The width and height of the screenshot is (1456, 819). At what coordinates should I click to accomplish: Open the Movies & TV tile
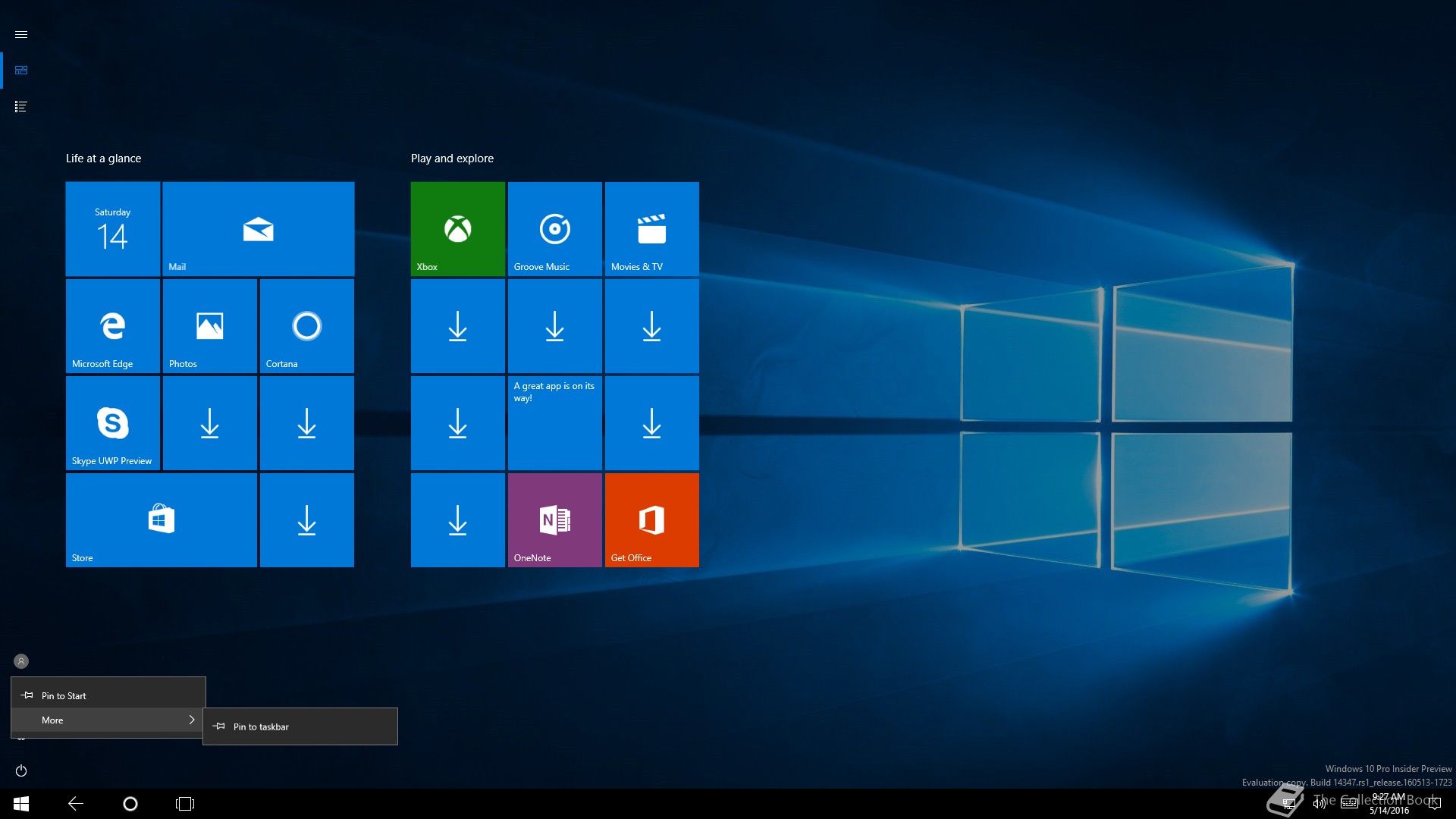tap(652, 229)
